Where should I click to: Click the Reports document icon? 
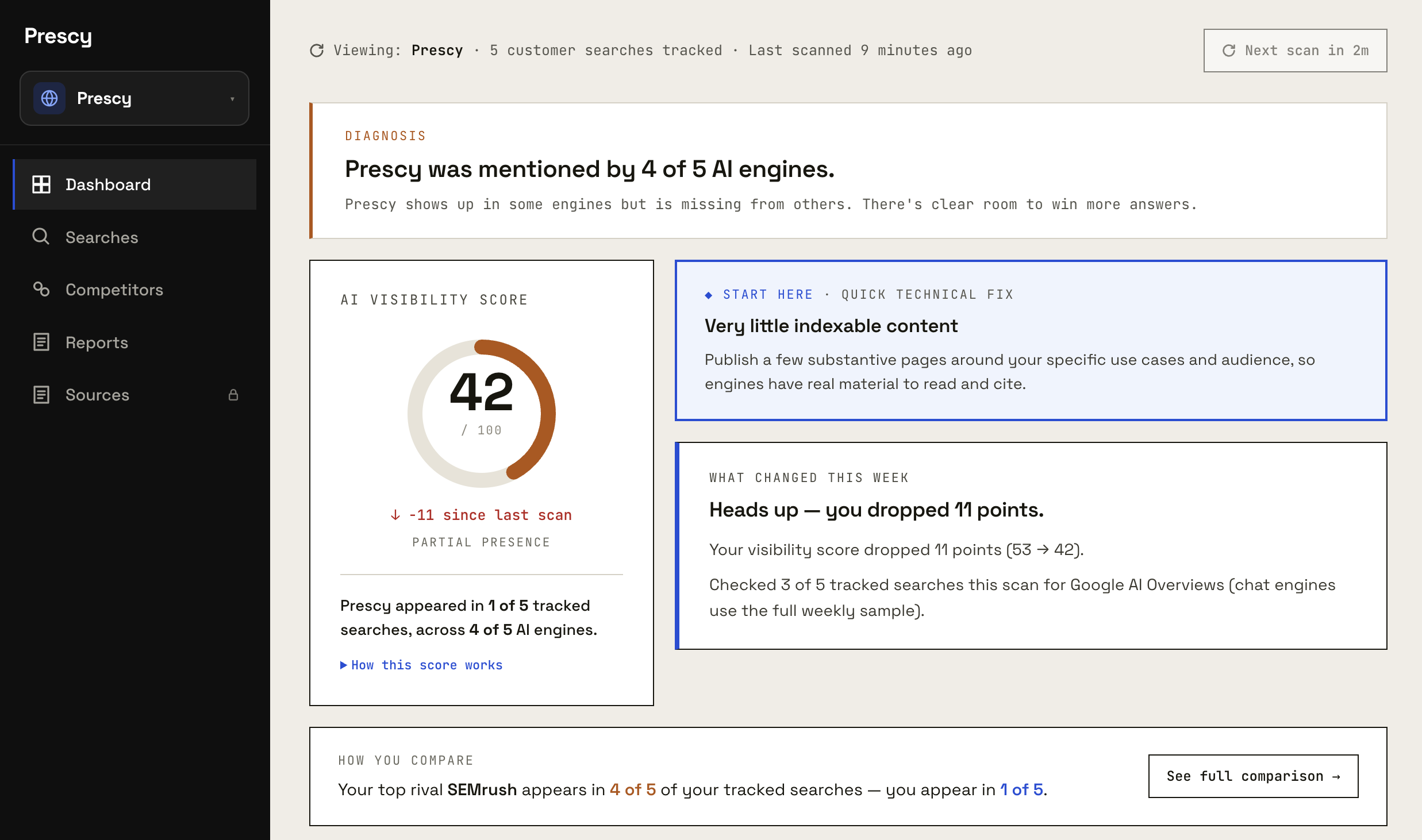(x=41, y=342)
